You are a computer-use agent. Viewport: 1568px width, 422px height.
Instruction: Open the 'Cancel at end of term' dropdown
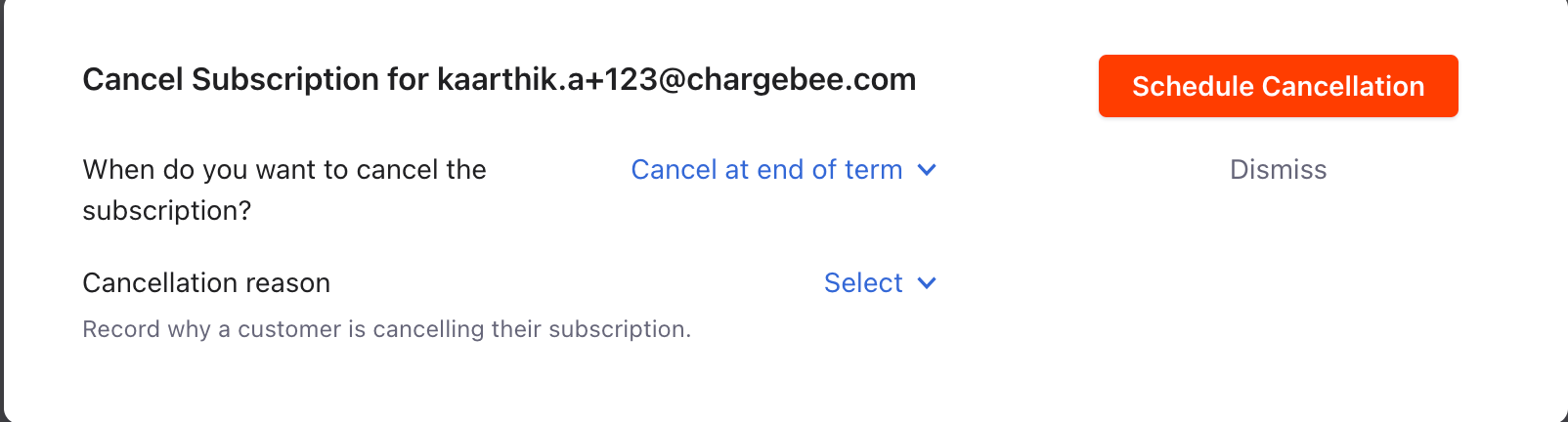pyautogui.click(x=783, y=170)
